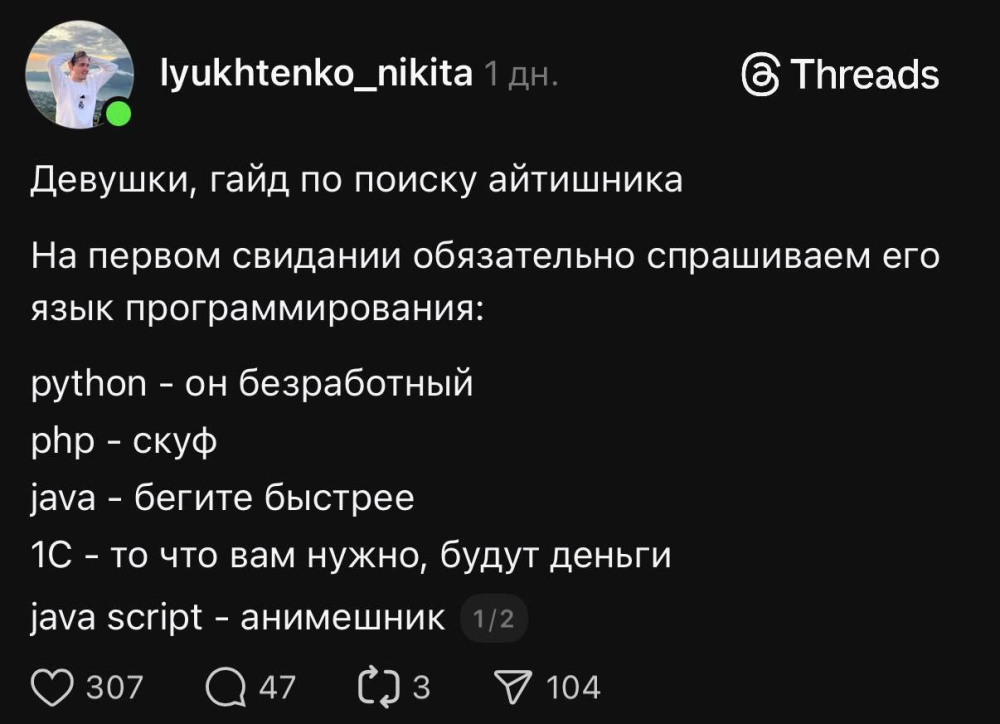
Task: Click the Threads wordmark text
Action: (865, 76)
